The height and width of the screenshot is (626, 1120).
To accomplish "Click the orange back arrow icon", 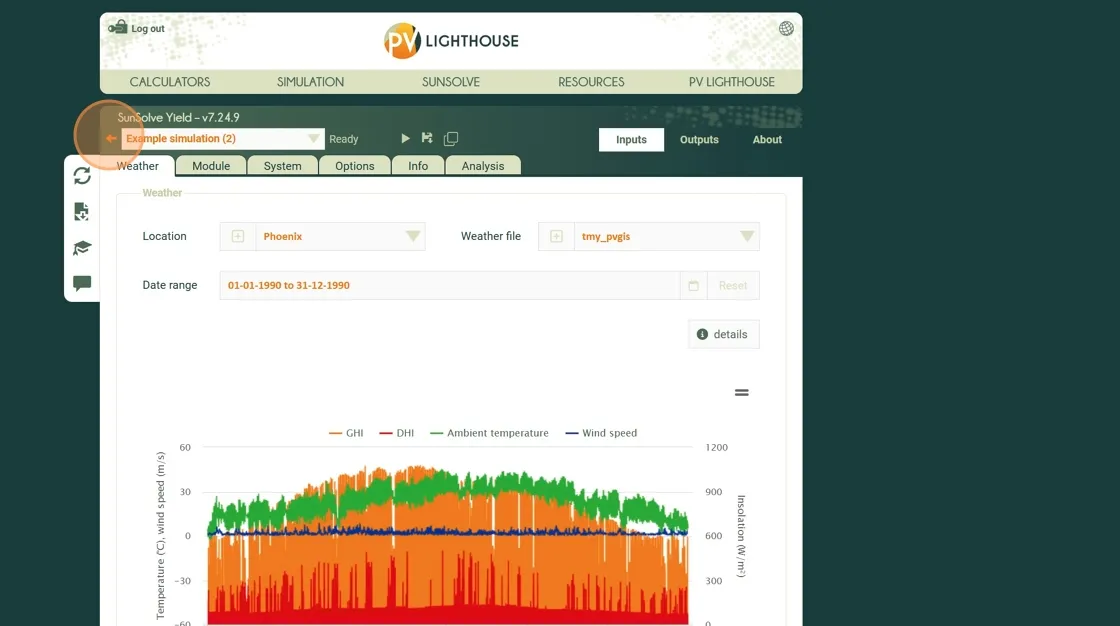I will point(111,139).
